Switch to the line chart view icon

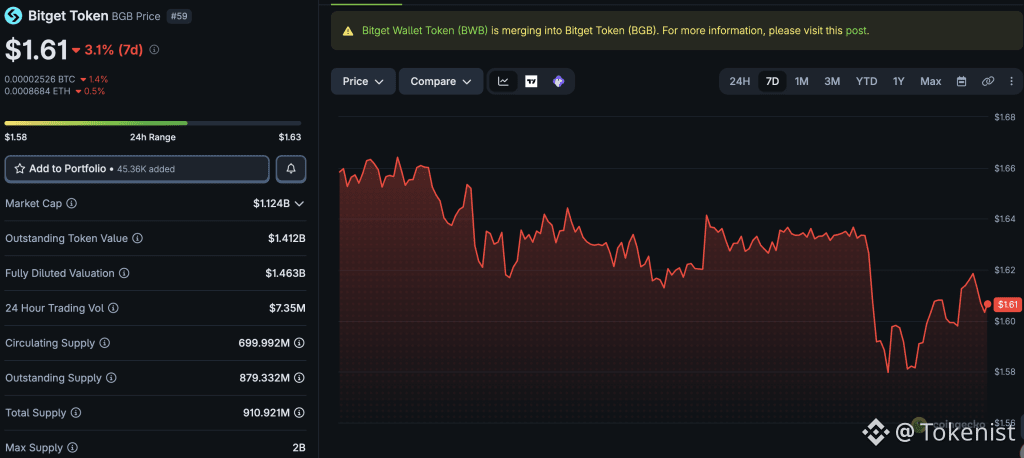(x=504, y=81)
